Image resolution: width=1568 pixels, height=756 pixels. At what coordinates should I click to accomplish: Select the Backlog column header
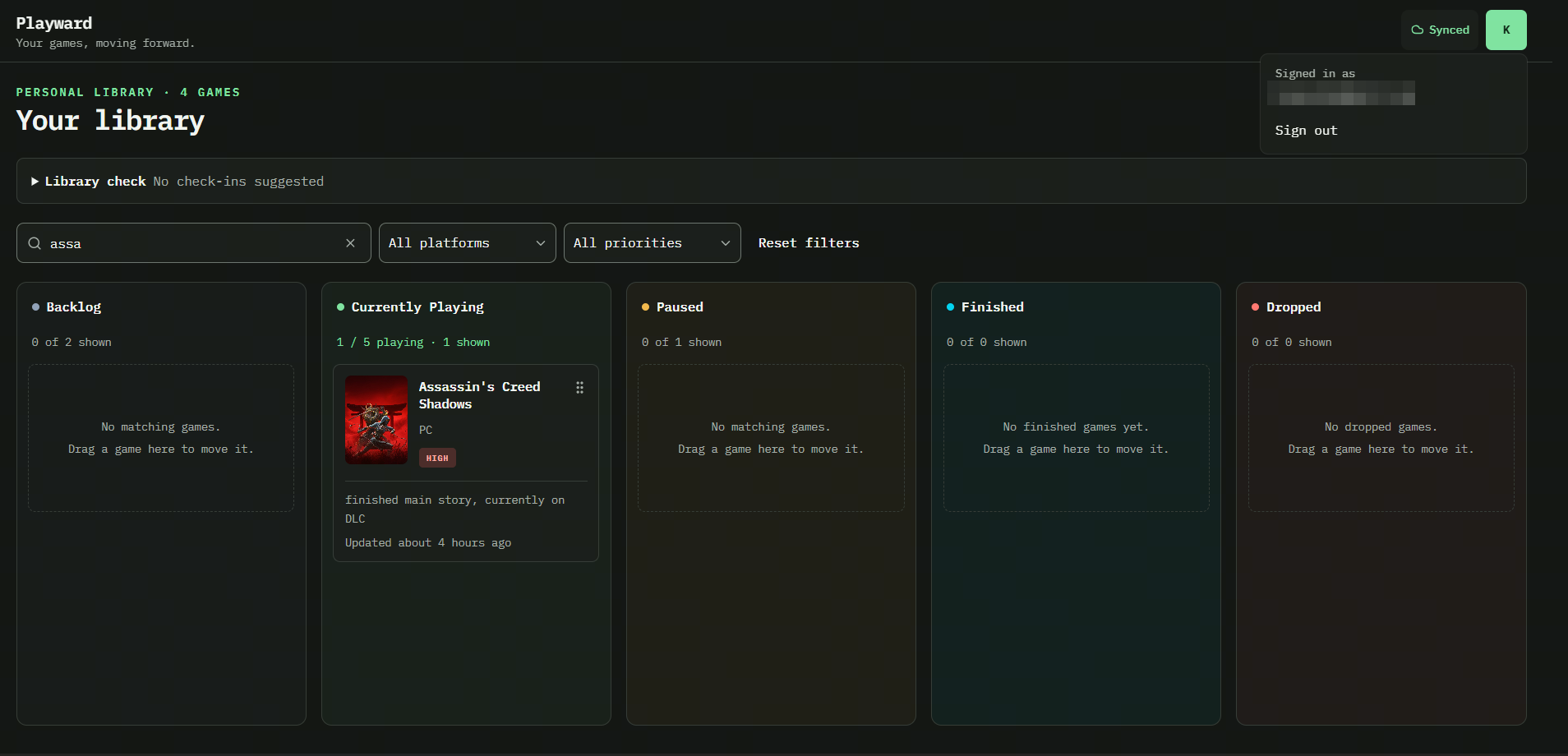click(73, 307)
